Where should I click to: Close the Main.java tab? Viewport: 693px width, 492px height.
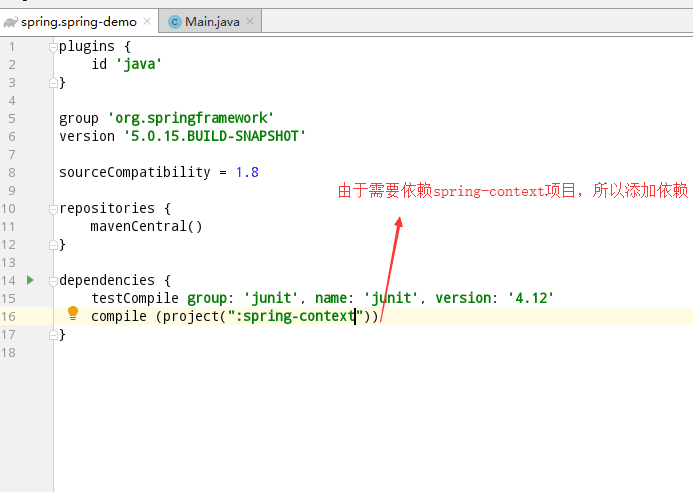click(250, 21)
